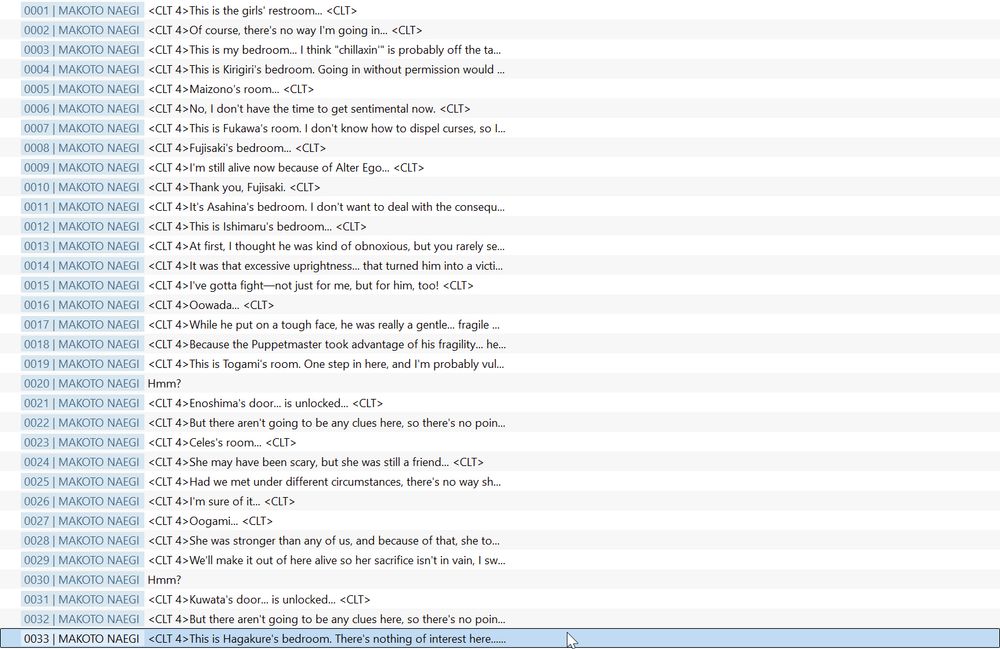
Task: Click the '0023 | MAKOTO NAEGI' speaker label
Action: (82, 442)
